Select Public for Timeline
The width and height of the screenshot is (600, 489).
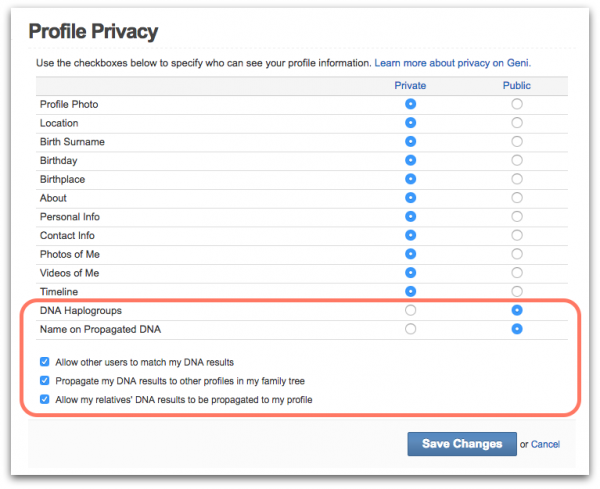(x=517, y=292)
